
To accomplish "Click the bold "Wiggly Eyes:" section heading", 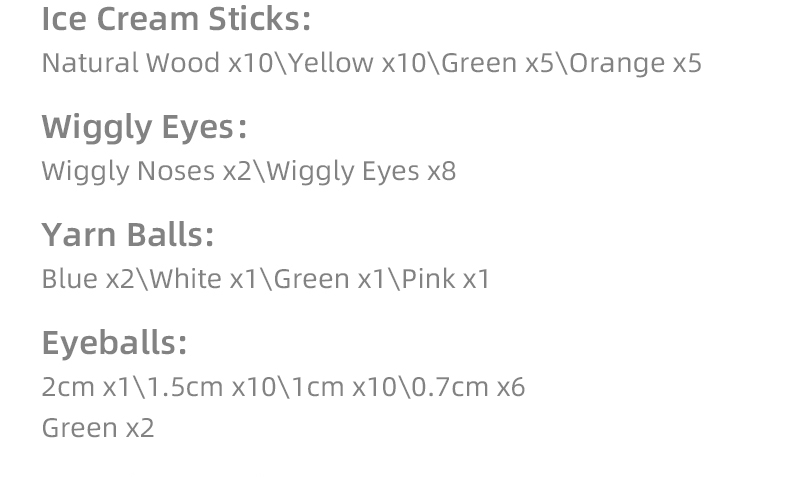I will click(144, 127).
